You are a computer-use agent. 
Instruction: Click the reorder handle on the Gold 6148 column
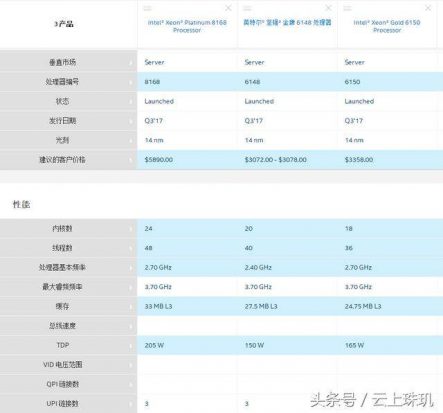click(247, 8)
